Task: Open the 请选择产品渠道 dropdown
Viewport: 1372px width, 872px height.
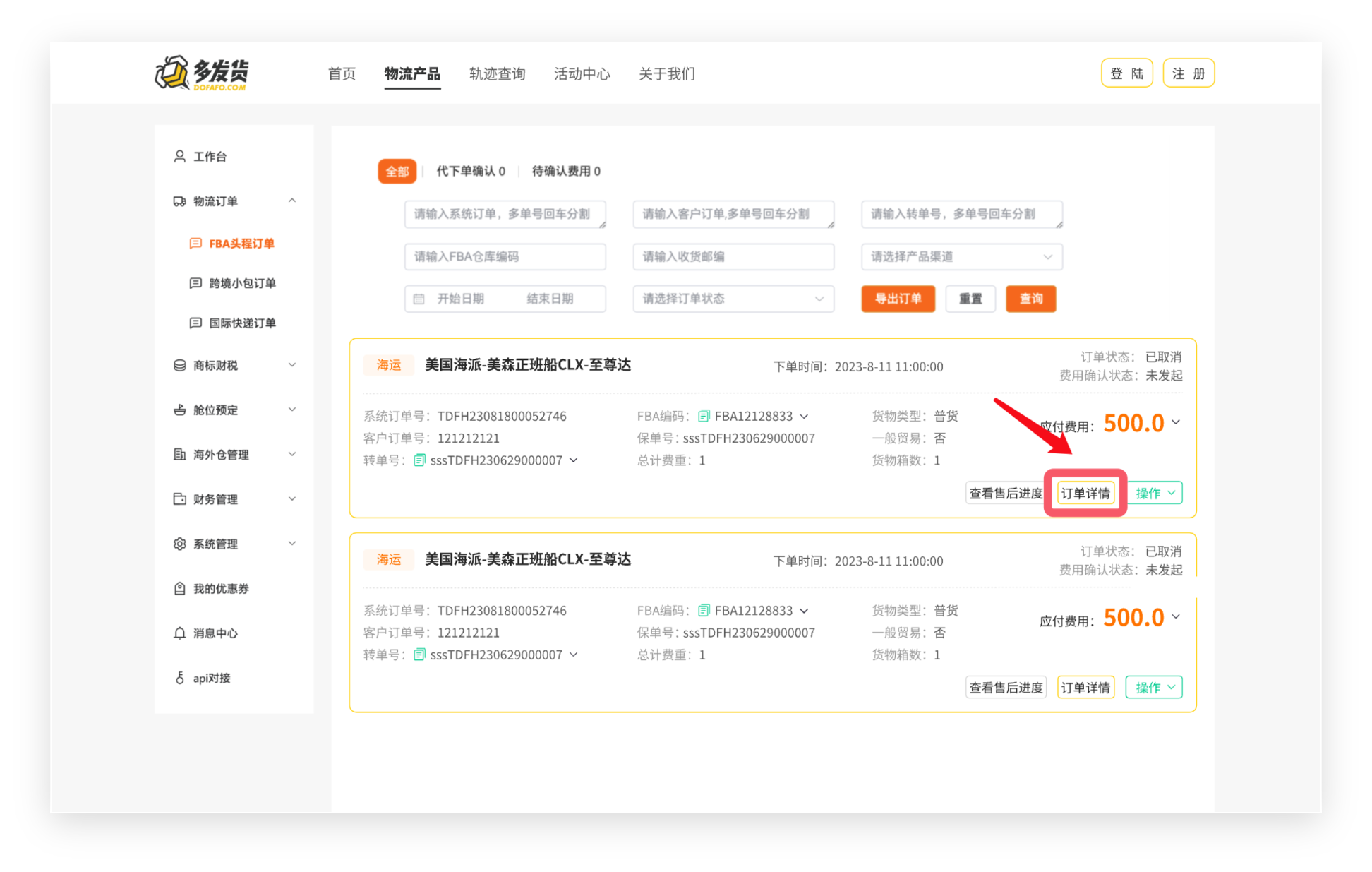Action: click(x=961, y=256)
